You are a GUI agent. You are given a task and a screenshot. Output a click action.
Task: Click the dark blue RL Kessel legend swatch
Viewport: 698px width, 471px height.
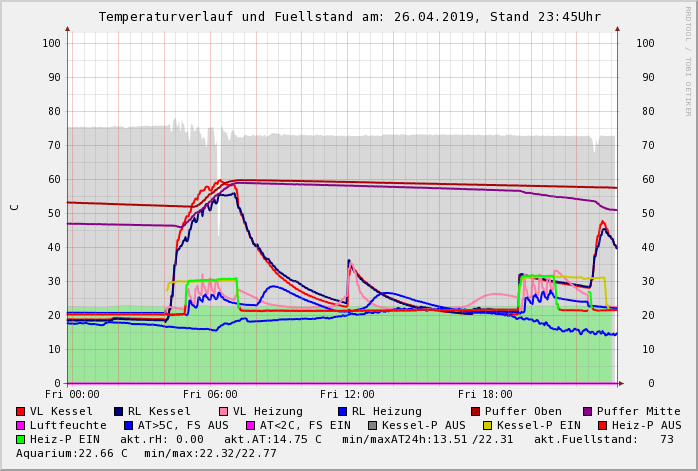tap(118, 411)
